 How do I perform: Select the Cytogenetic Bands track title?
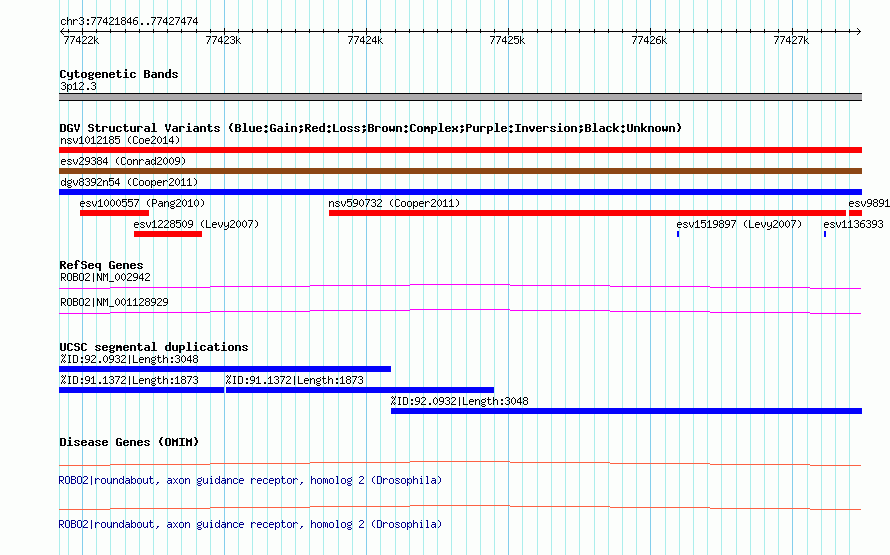point(119,74)
